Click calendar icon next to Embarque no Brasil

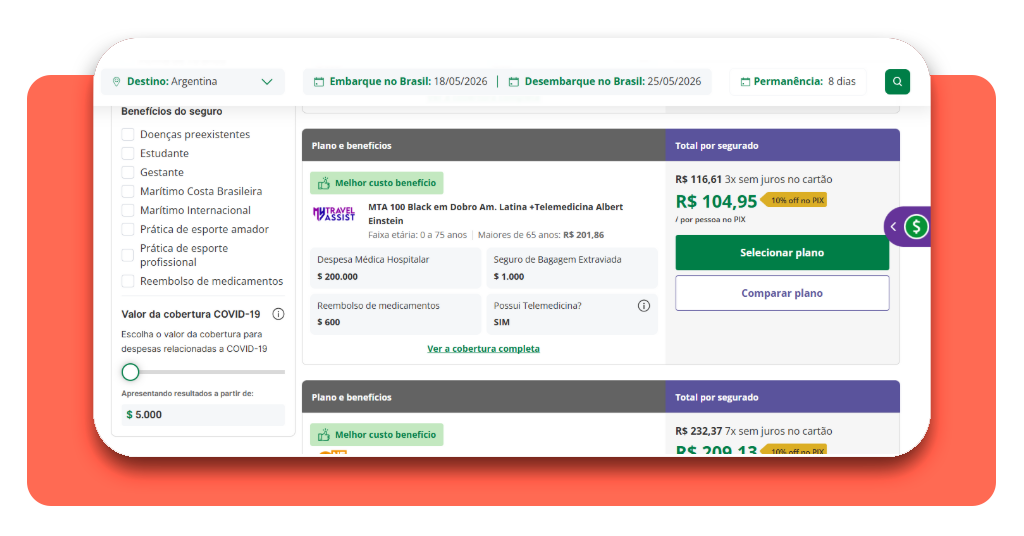319,82
